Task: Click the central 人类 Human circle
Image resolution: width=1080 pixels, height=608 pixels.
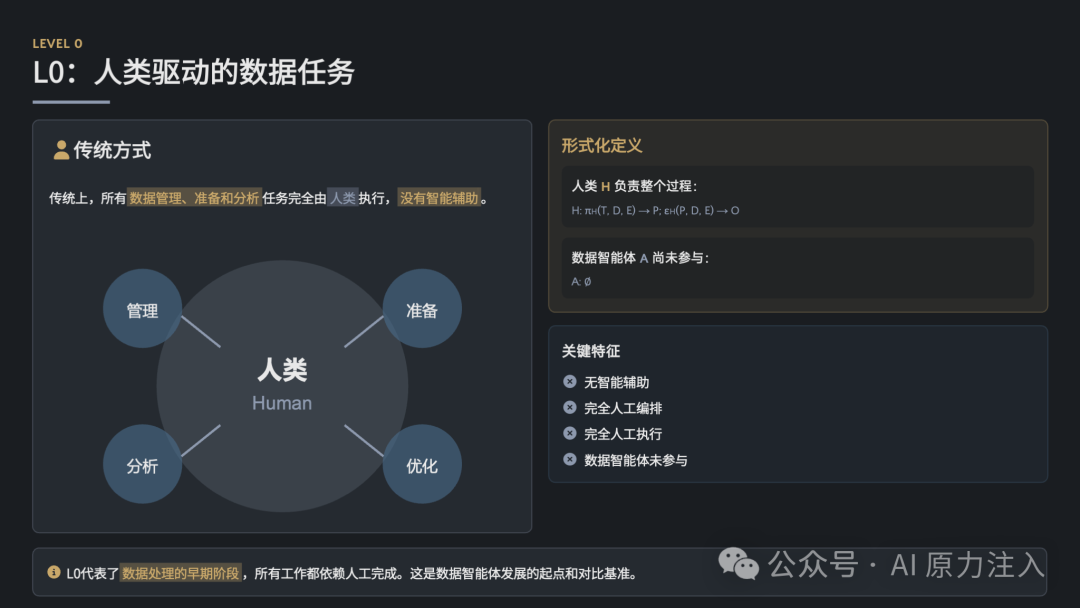Action: click(282, 386)
